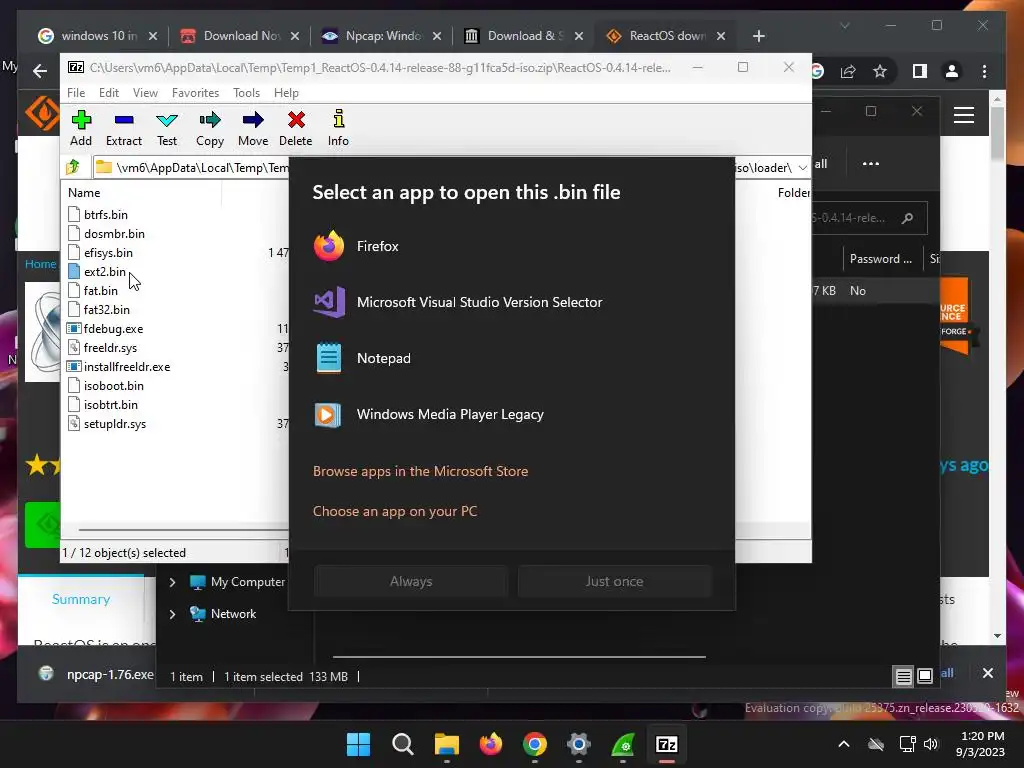Switch to the windows 10 browser tab
1024x768 pixels.
click(x=97, y=36)
